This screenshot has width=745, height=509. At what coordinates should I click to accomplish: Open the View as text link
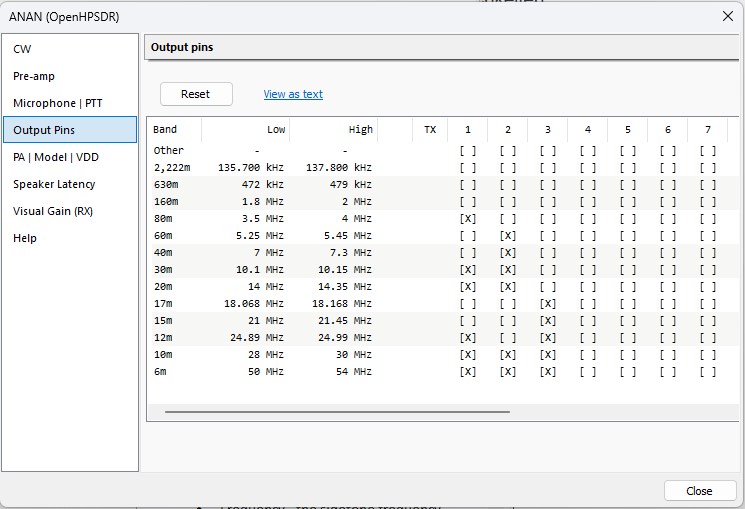click(293, 94)
